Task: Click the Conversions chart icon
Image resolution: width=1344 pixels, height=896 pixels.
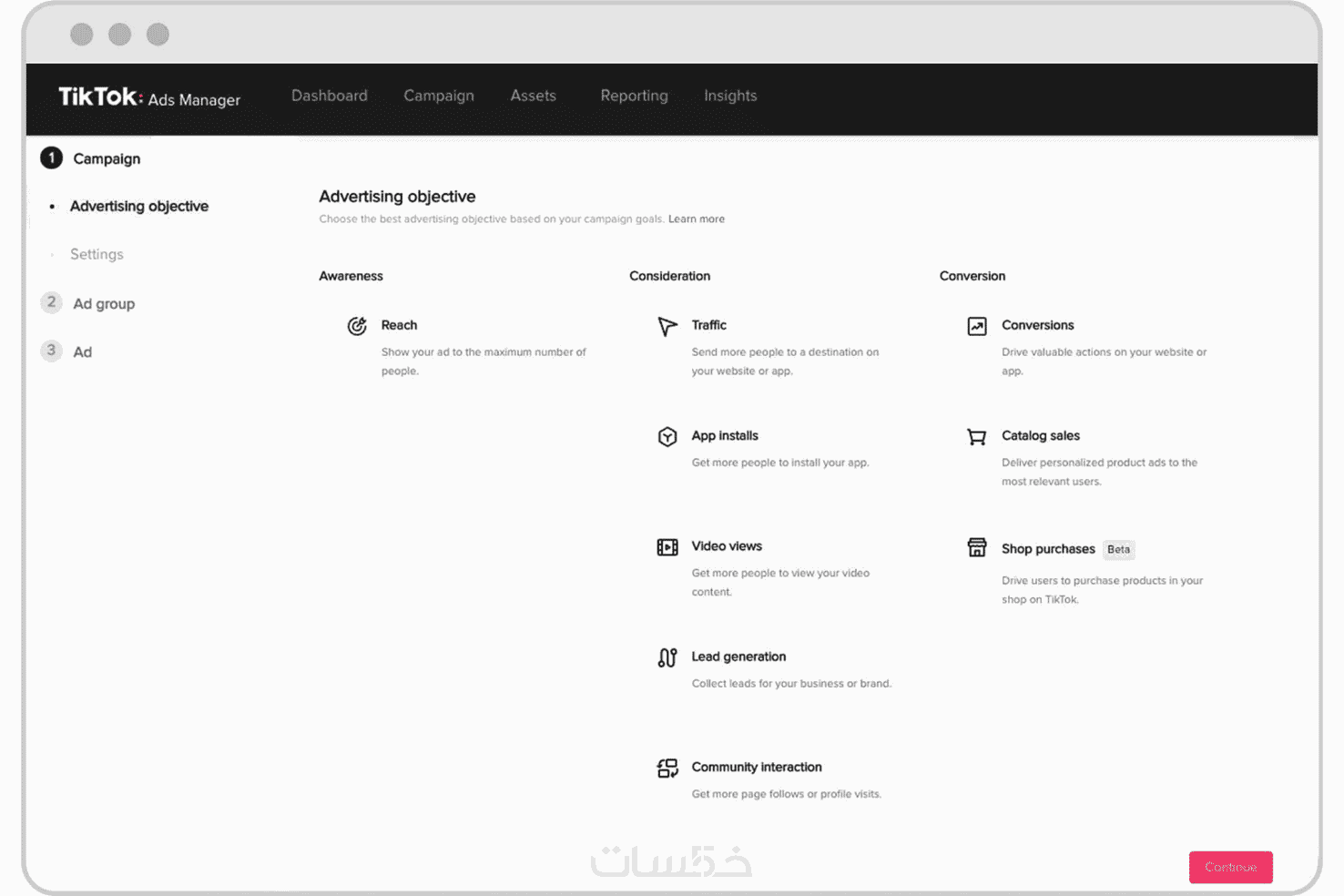Action: (x=977, y=326)
